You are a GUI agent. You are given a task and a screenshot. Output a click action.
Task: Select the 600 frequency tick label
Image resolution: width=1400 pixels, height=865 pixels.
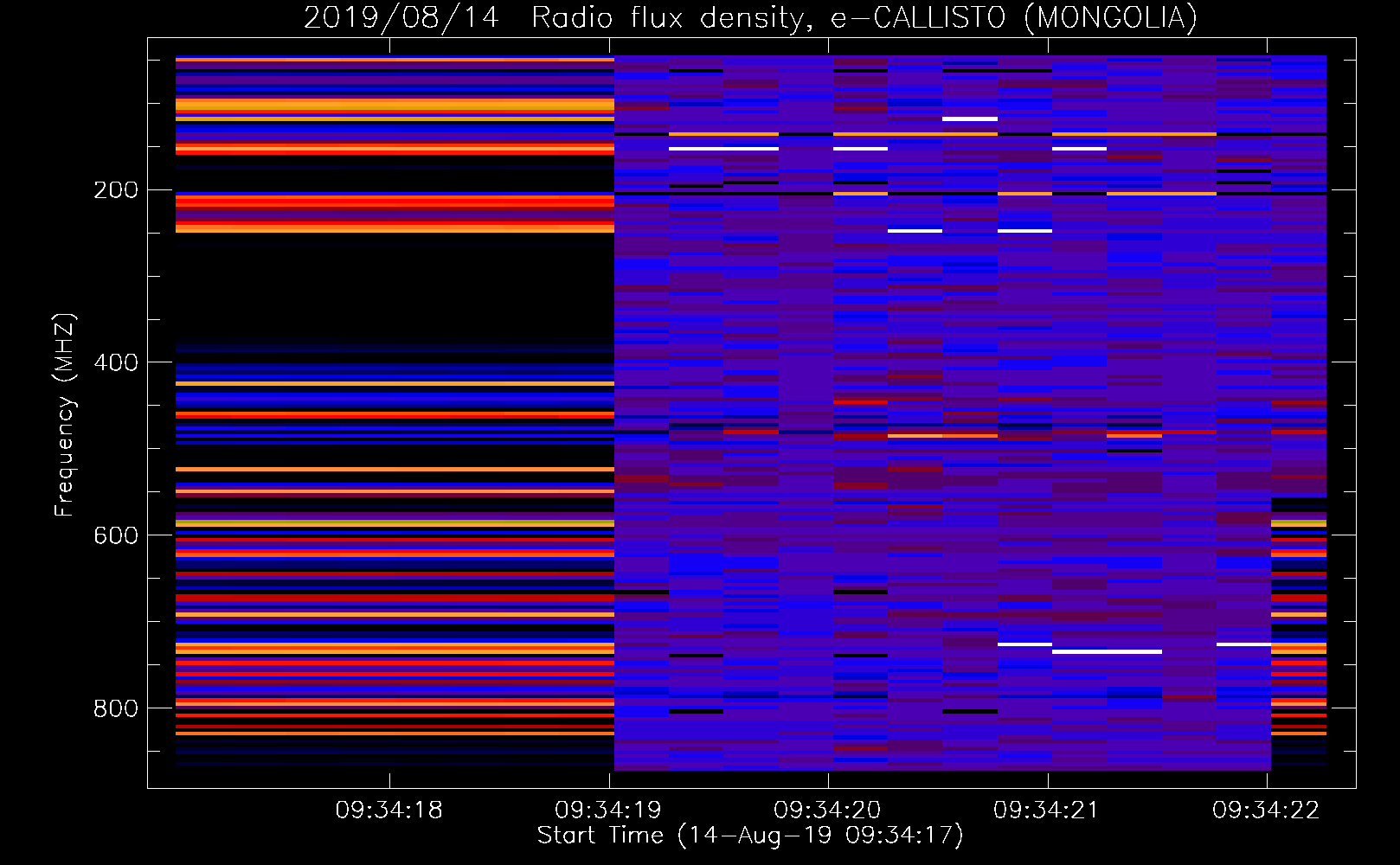pyautogui.click(x=116, y=535)
